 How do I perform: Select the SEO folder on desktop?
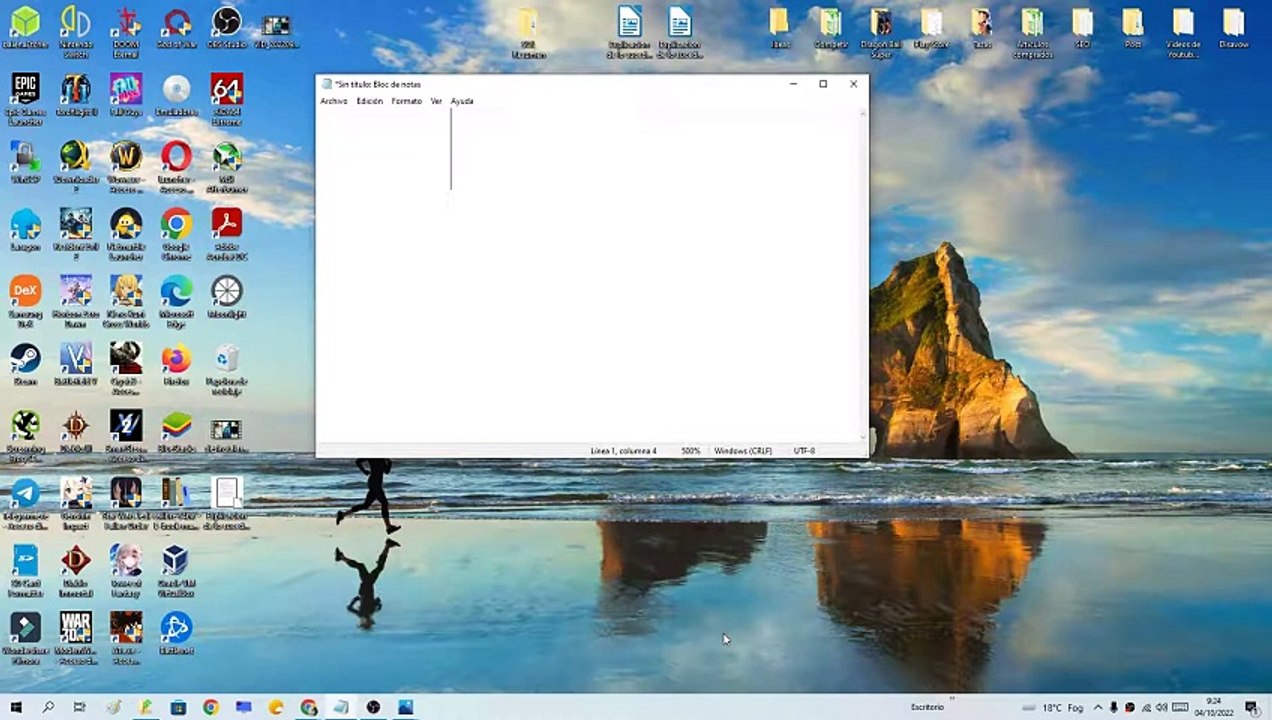click(x=1082, y=27)
